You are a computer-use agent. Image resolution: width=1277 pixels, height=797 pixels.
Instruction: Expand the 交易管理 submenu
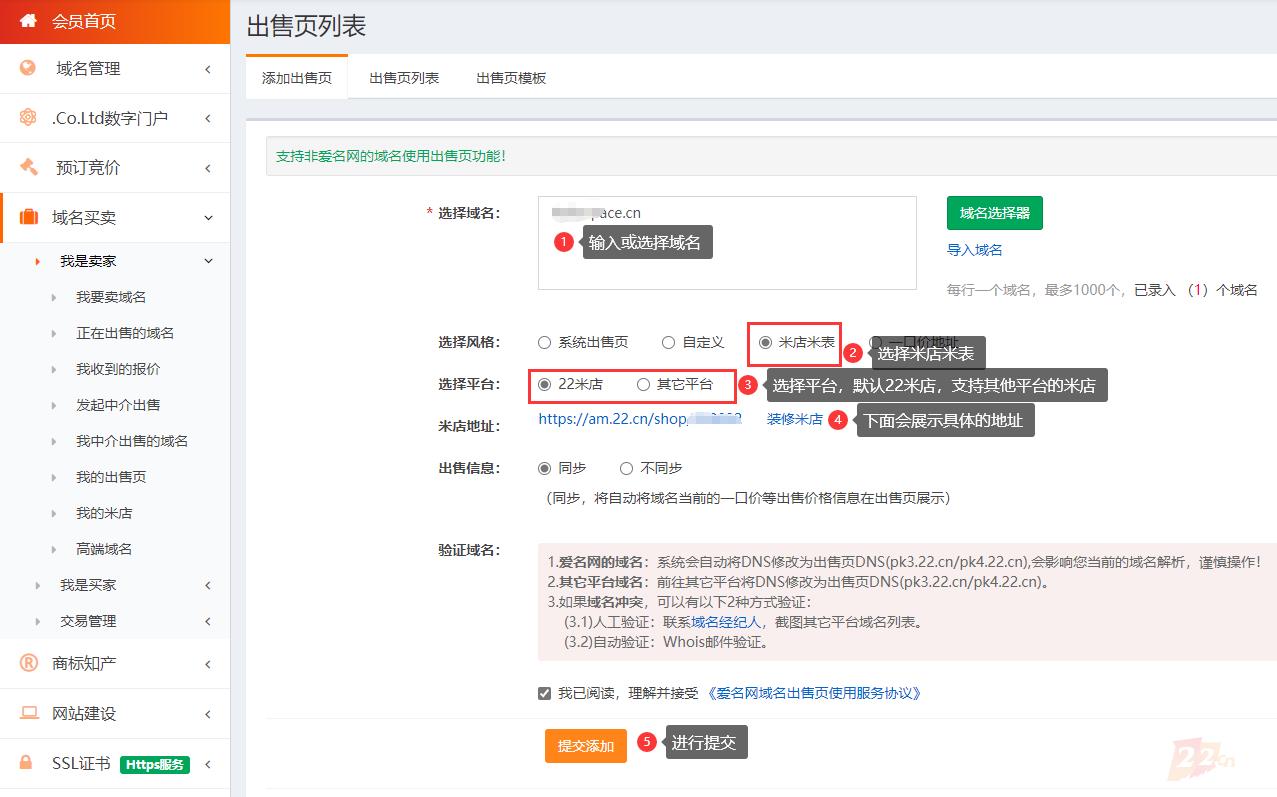[x=208, y=621]
